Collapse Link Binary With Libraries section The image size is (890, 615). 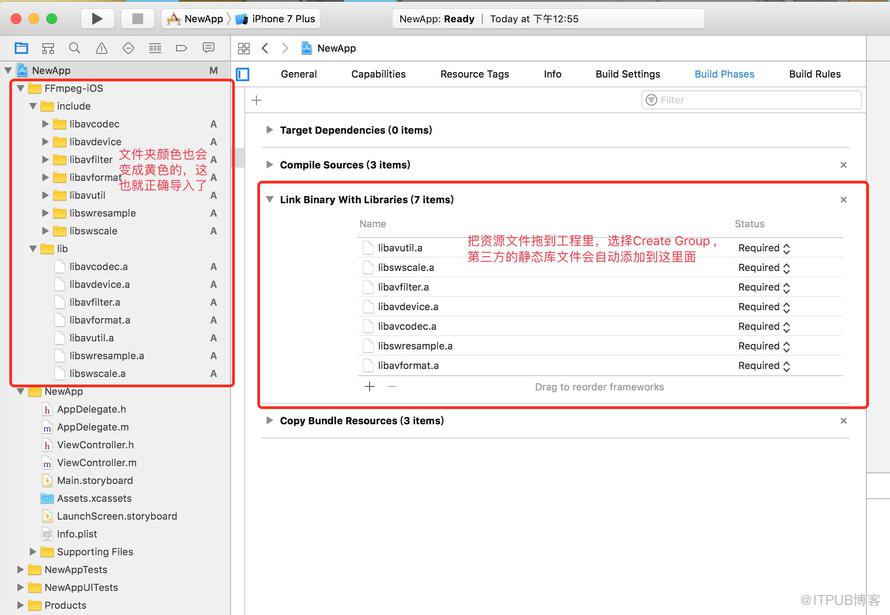pyautogui.click(x=270, y=199)
